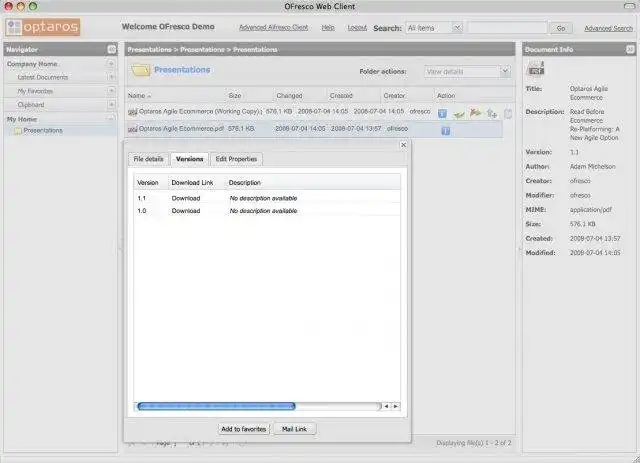Click in the search text field
The image size is (640, 463).
(x=507, y=28)
